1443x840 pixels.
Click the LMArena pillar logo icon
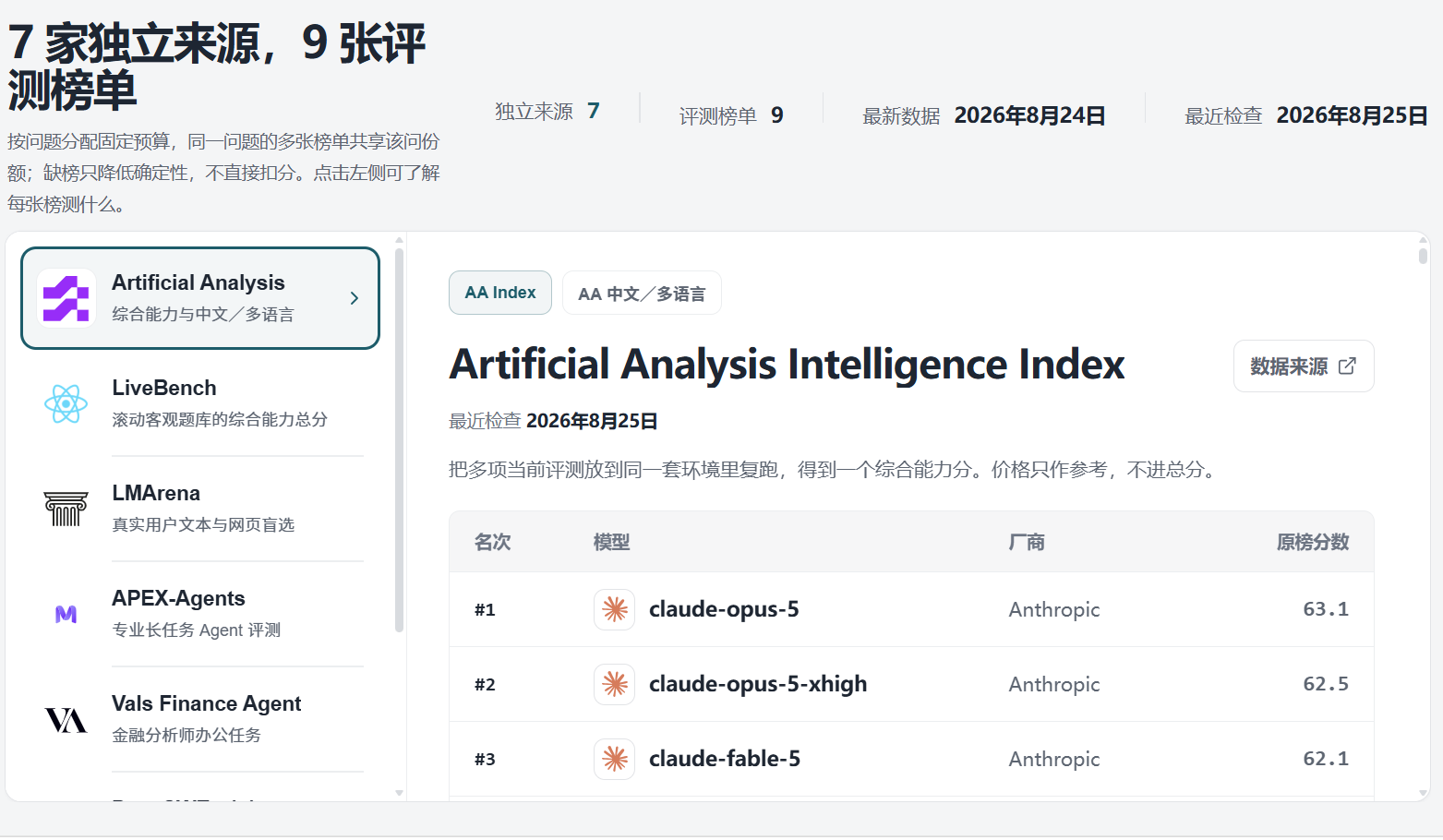pyautogui.click(x=66, y=509)
